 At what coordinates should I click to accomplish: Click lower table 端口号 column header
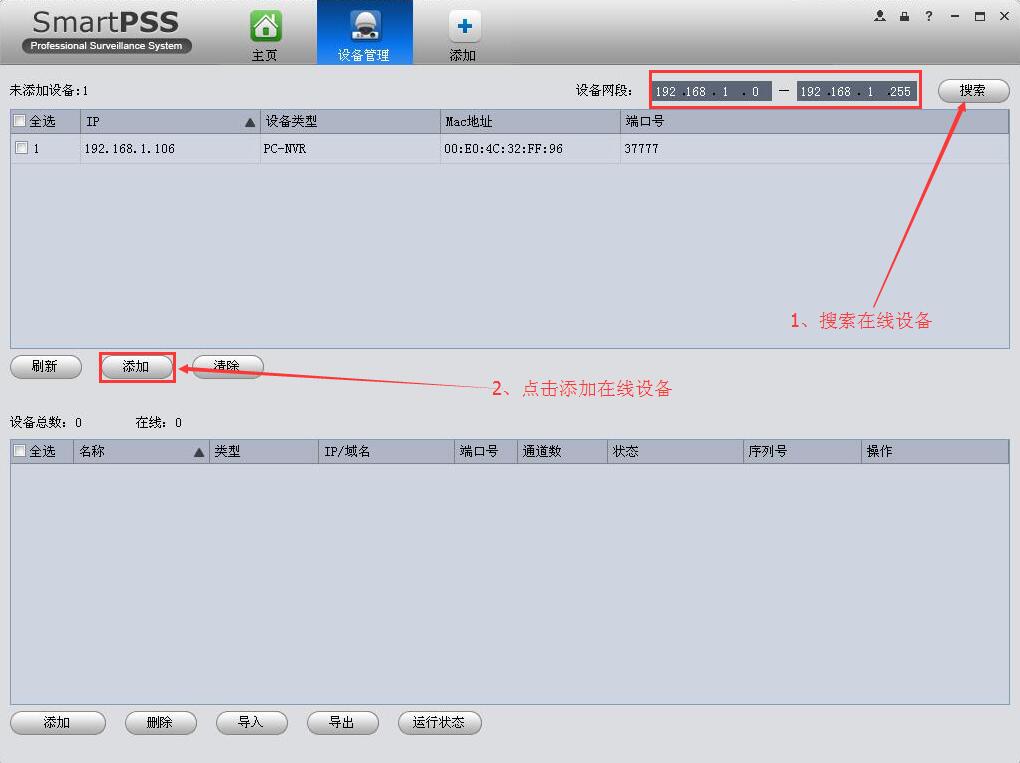click(x=486, y=451)
